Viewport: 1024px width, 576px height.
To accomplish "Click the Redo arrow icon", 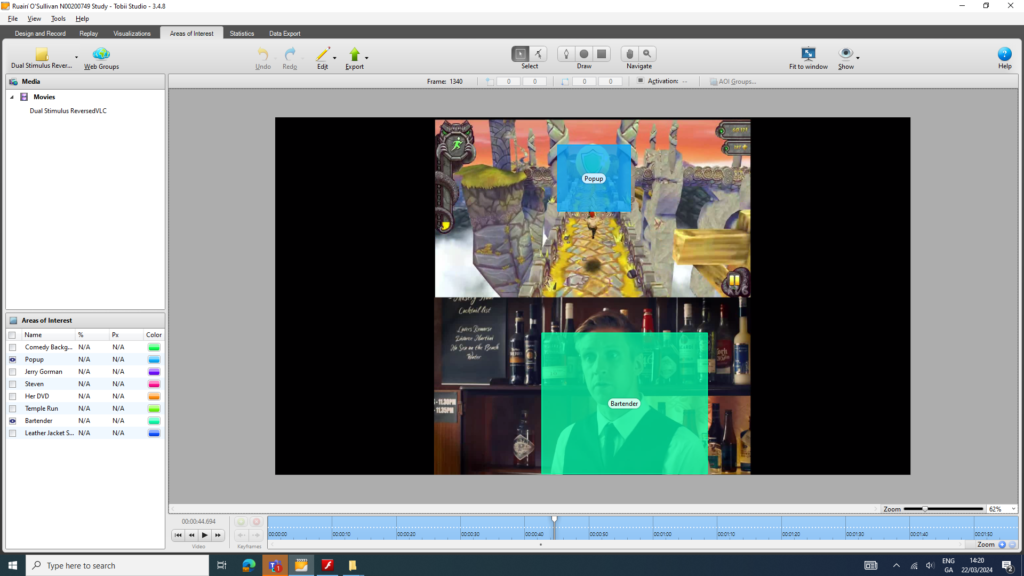I will tap(290, 54).
